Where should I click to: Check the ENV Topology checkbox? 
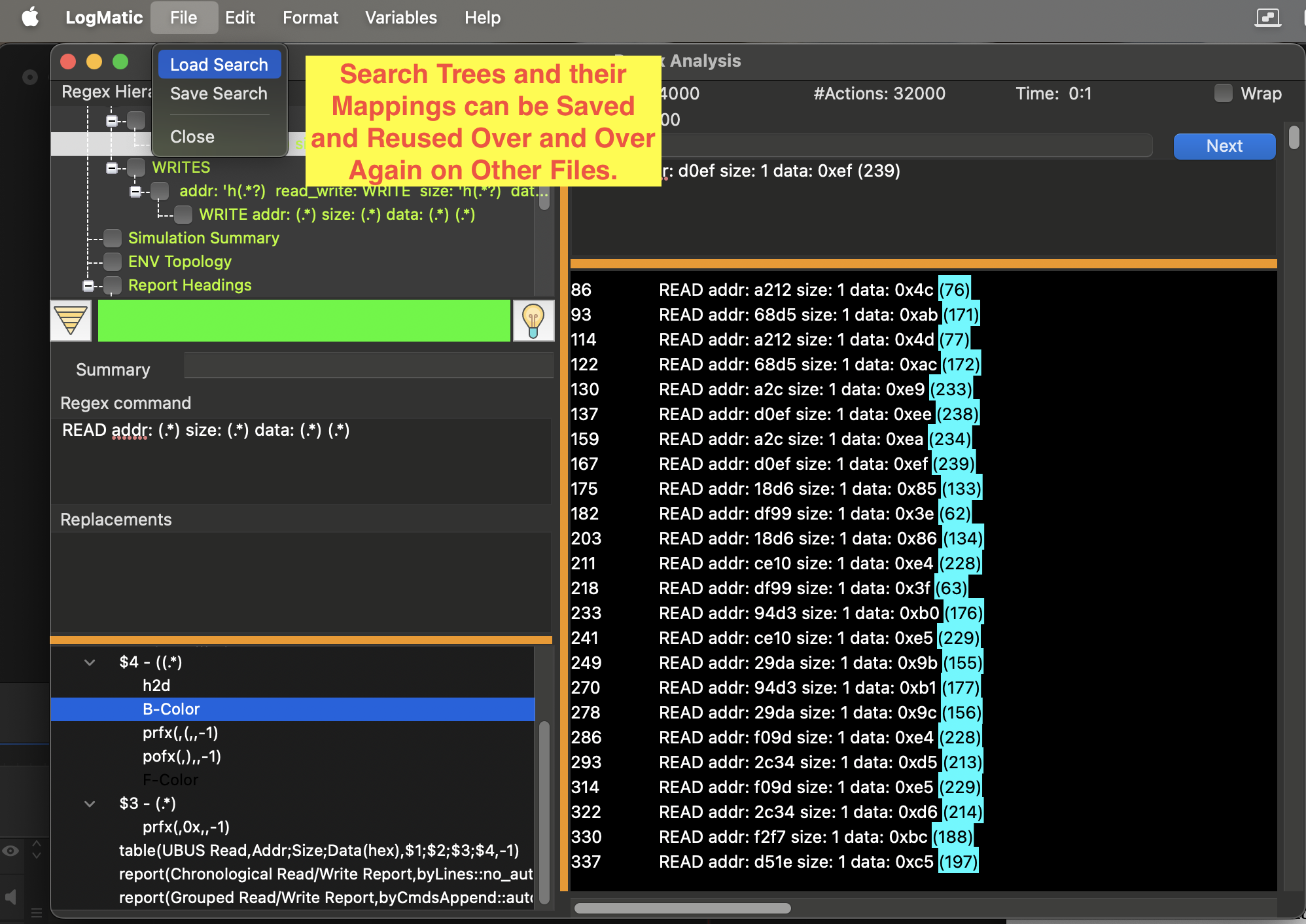coord(113,262)
